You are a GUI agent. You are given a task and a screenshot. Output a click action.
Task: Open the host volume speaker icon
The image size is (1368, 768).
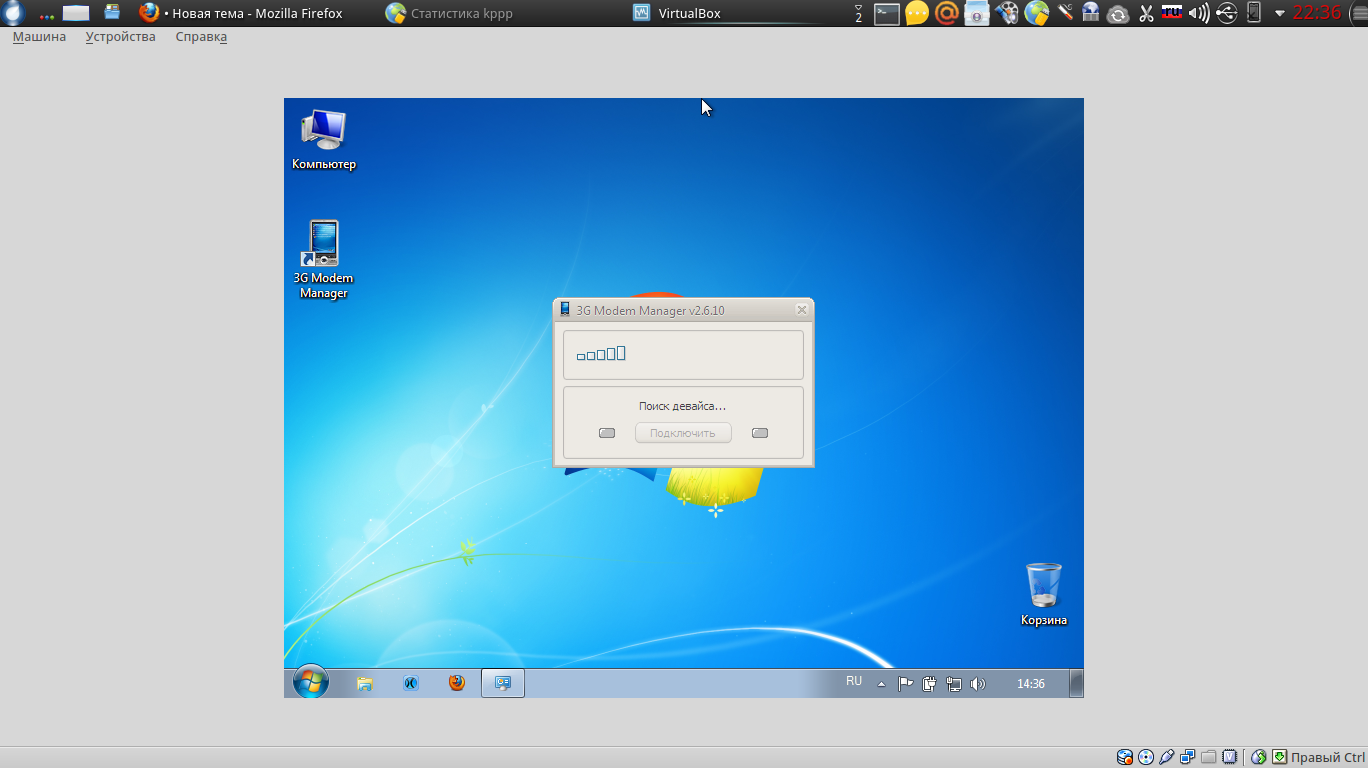1199,14
